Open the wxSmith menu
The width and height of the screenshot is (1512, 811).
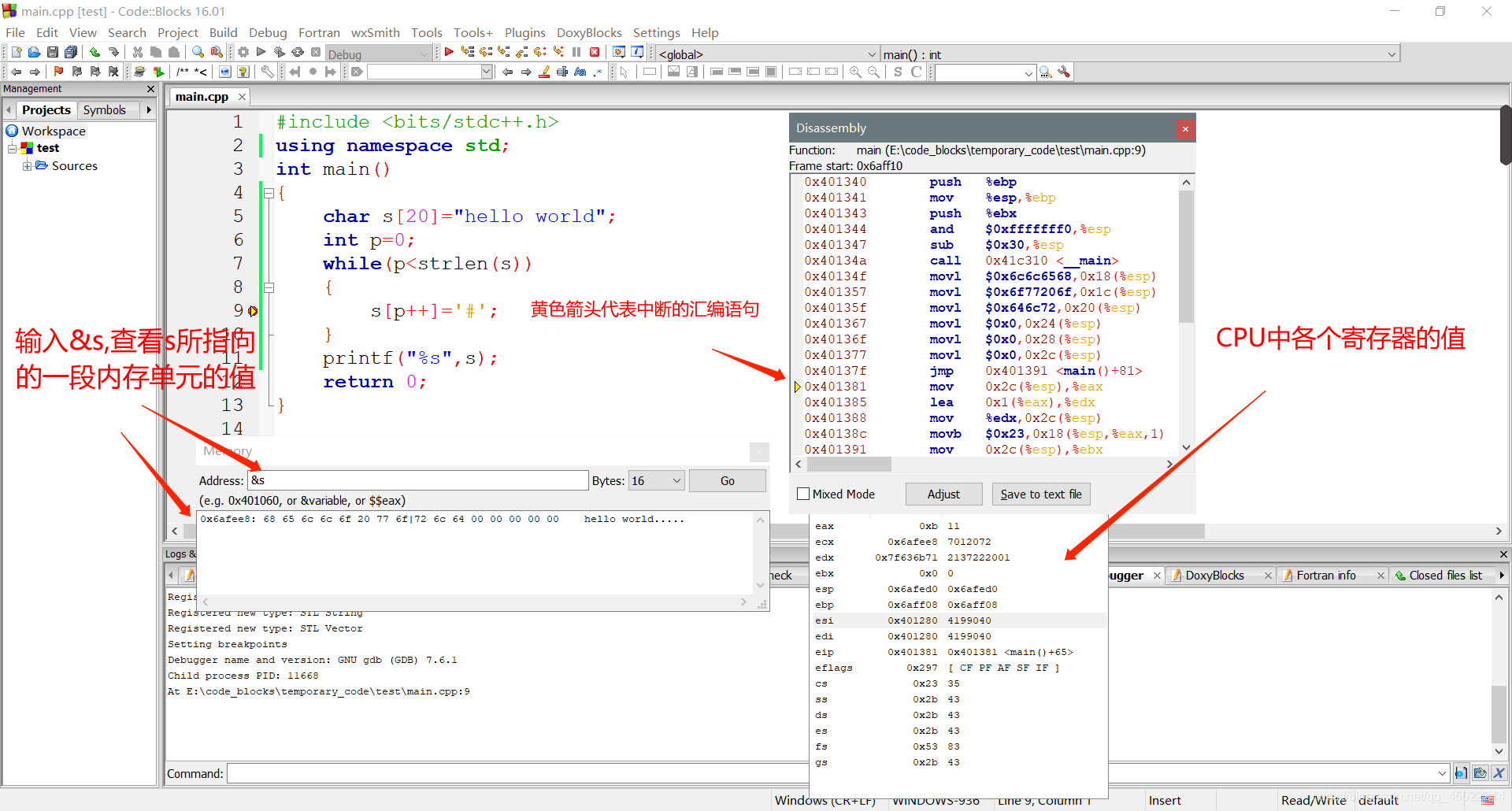[375, 32]
